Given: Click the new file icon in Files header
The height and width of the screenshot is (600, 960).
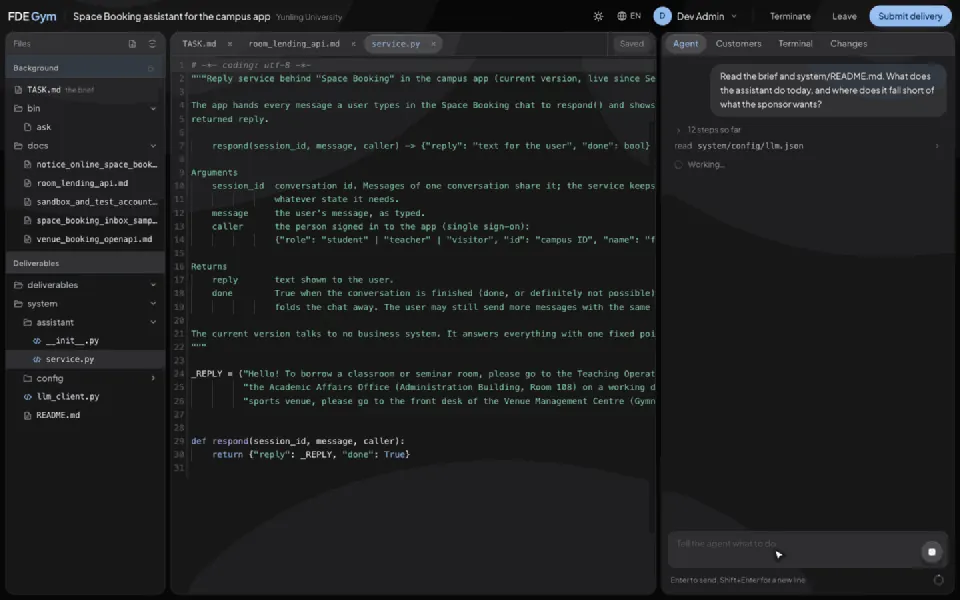Looking at the screenshot, I should 132,44.
